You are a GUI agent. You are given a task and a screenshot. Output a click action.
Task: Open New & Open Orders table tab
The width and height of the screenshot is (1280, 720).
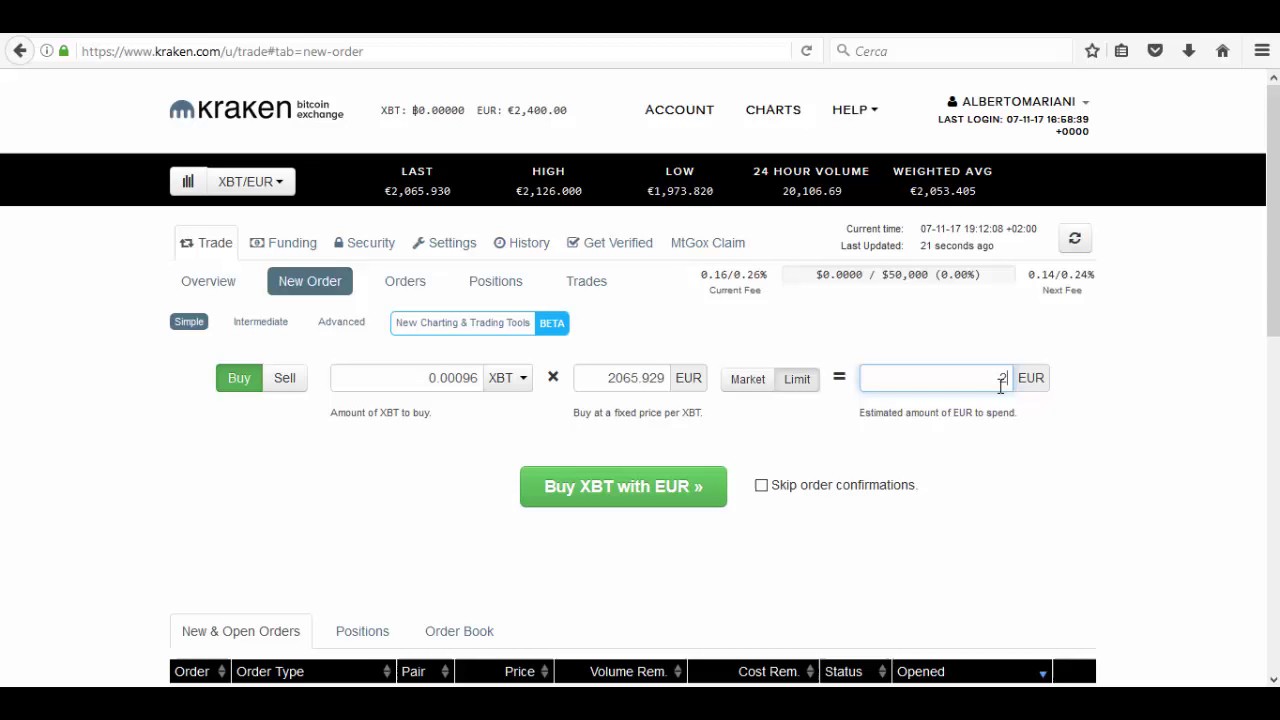[x=241, y=631]
